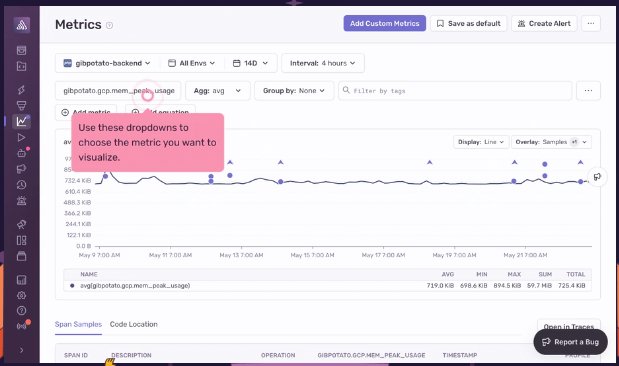Open the header more options ellipsis
The height and width of the screenshot is (366, 619).
point(591,24)
